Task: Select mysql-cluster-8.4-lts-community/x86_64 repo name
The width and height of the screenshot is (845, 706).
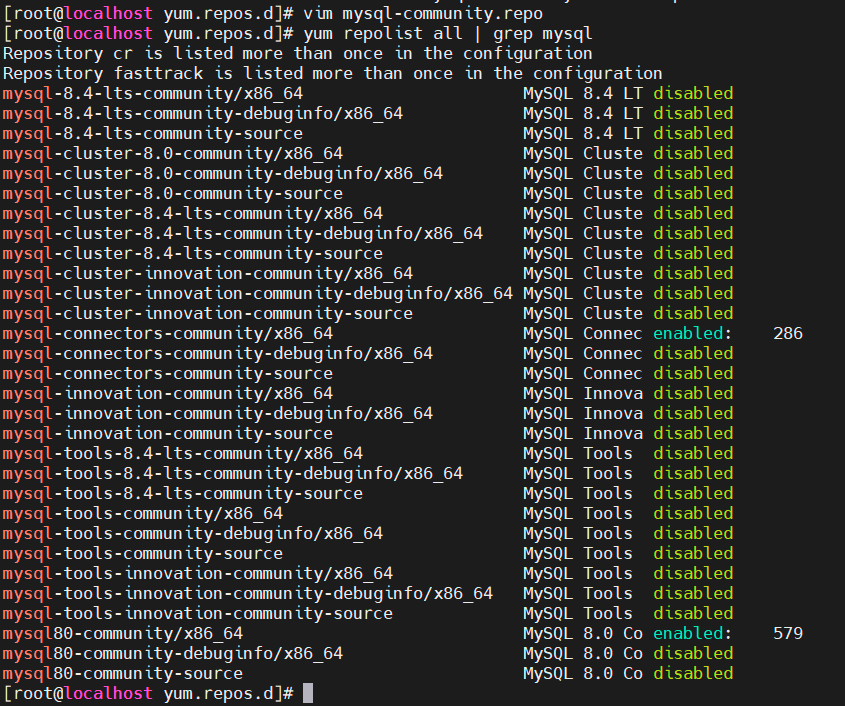Action: pos(193,213)
